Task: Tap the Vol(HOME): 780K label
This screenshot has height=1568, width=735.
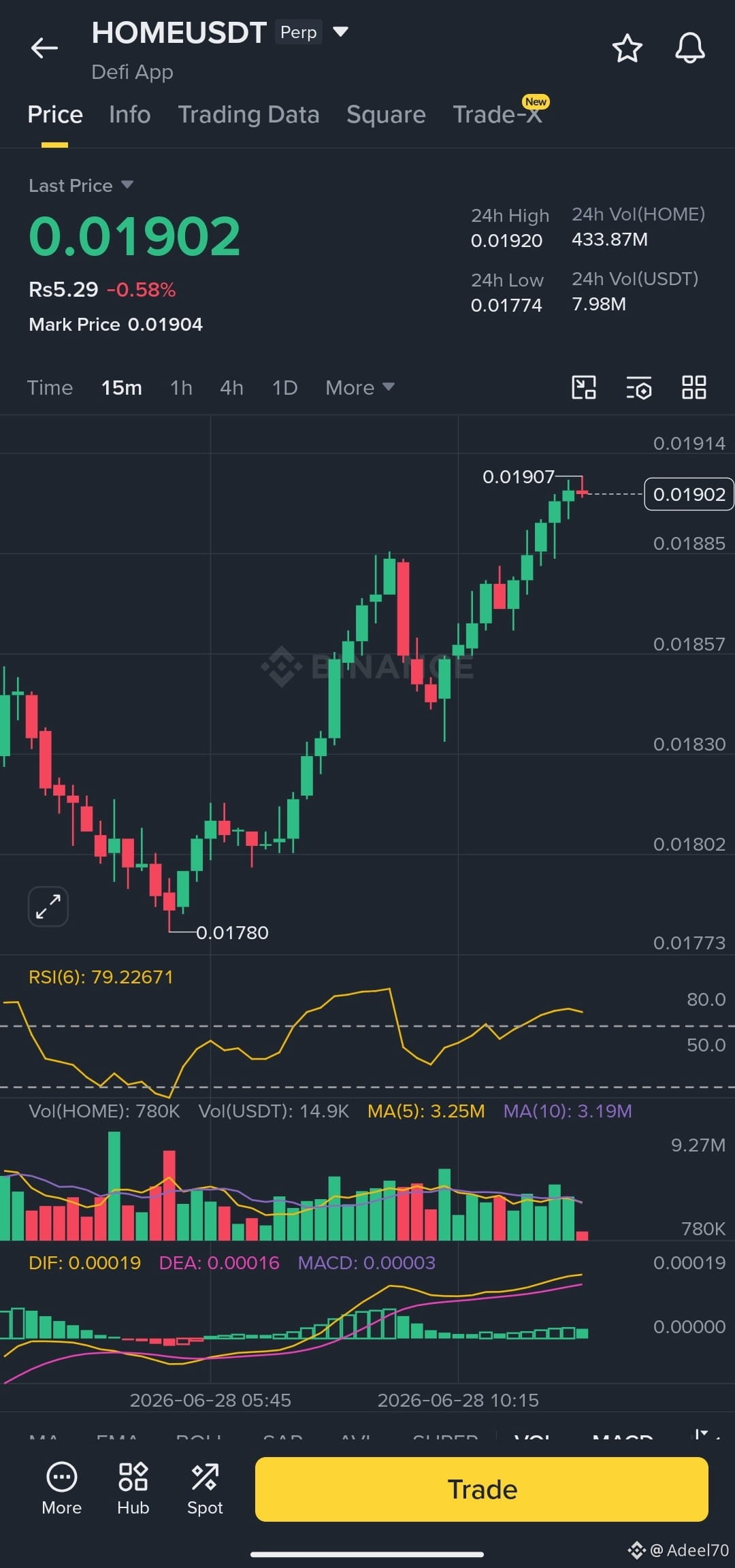Action: tap(104, 1111)
